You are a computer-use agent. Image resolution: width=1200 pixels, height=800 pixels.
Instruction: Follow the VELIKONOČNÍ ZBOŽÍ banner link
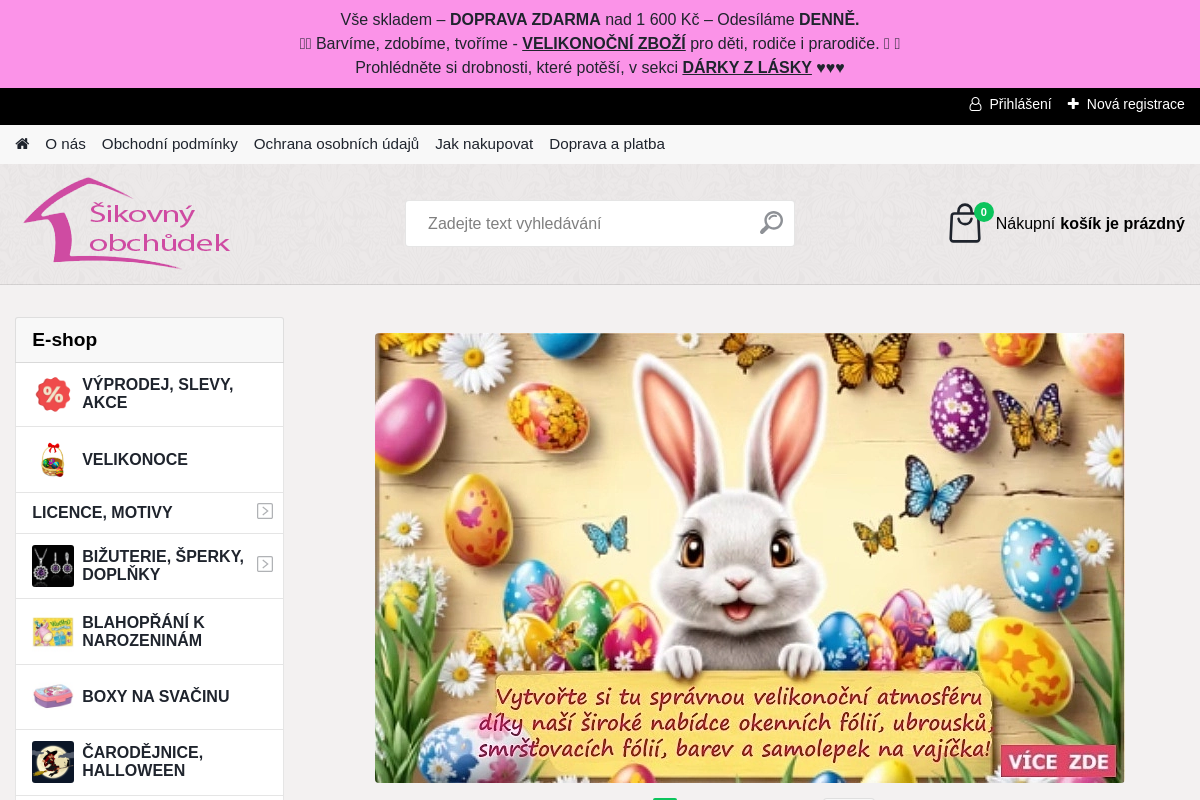tap(603, 43)
